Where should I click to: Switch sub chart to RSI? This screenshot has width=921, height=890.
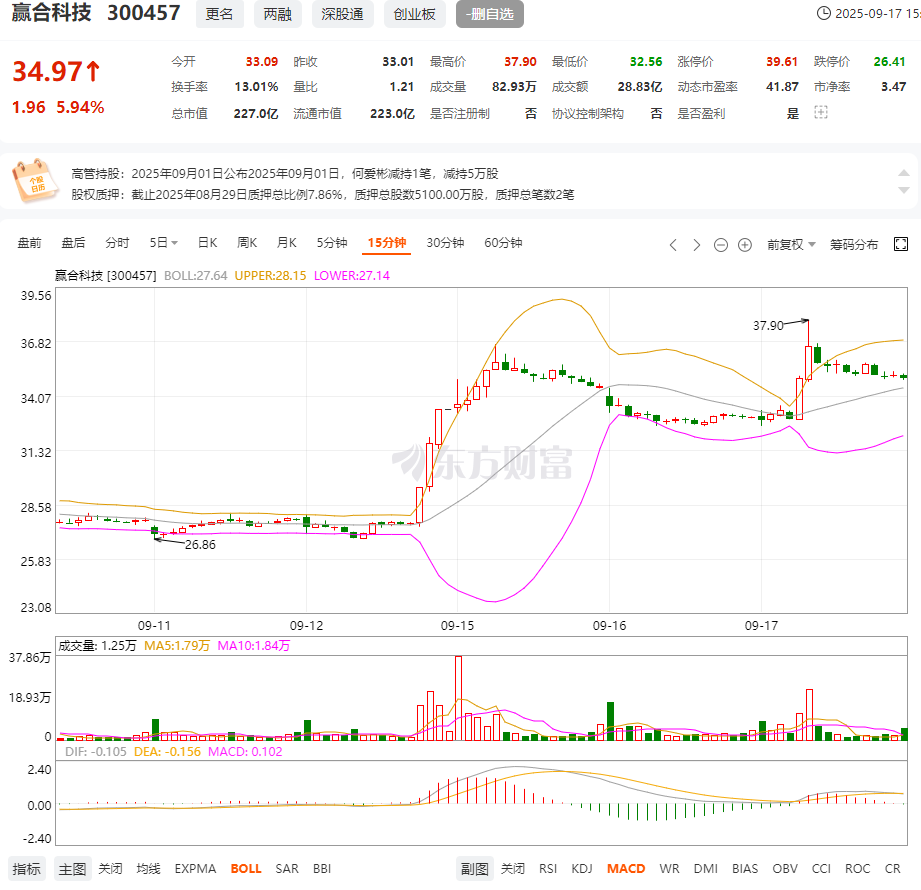[548, 869]
